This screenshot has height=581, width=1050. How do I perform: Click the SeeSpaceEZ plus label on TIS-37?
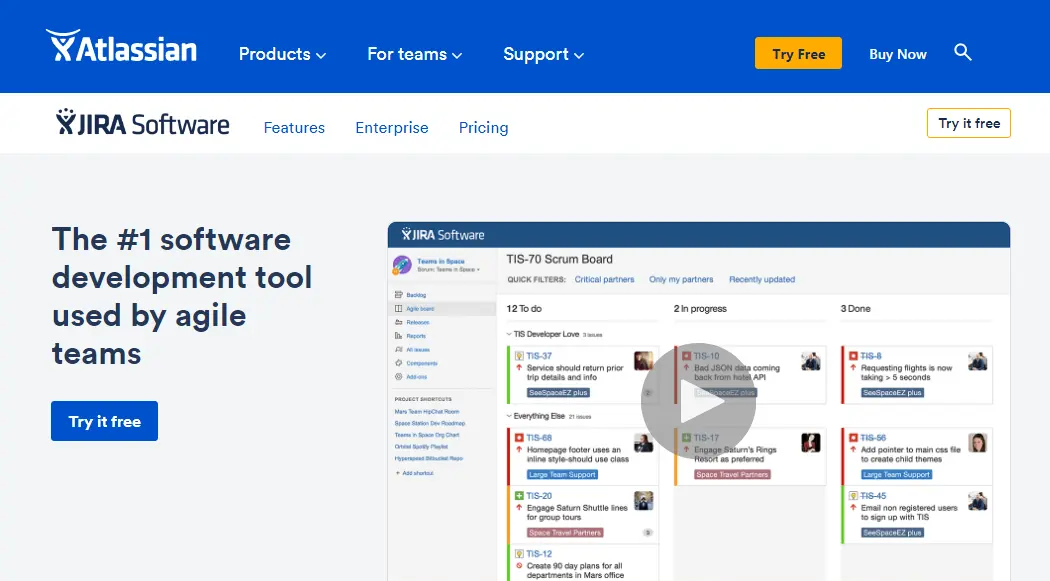(558, 393)
